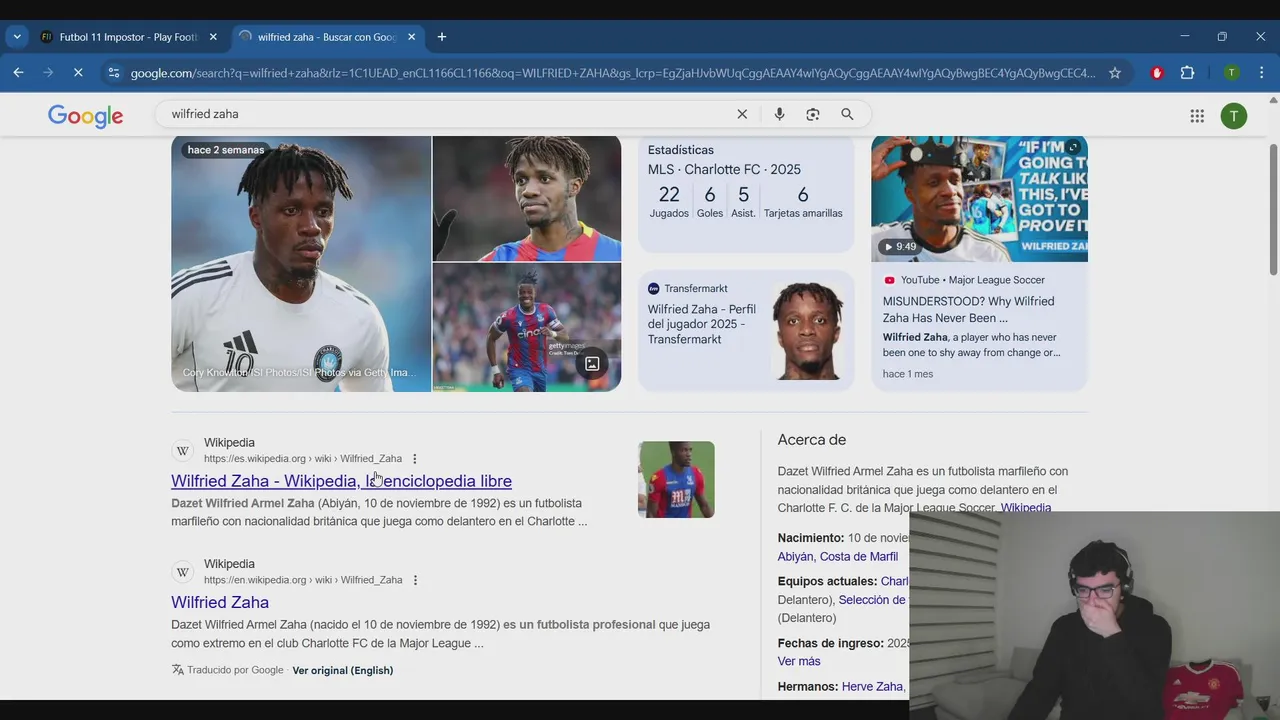The width and height of the screenshot is (1280, 720).
Task: Bookmark this page with the star icon
Action: click(x=1115, y=73)
